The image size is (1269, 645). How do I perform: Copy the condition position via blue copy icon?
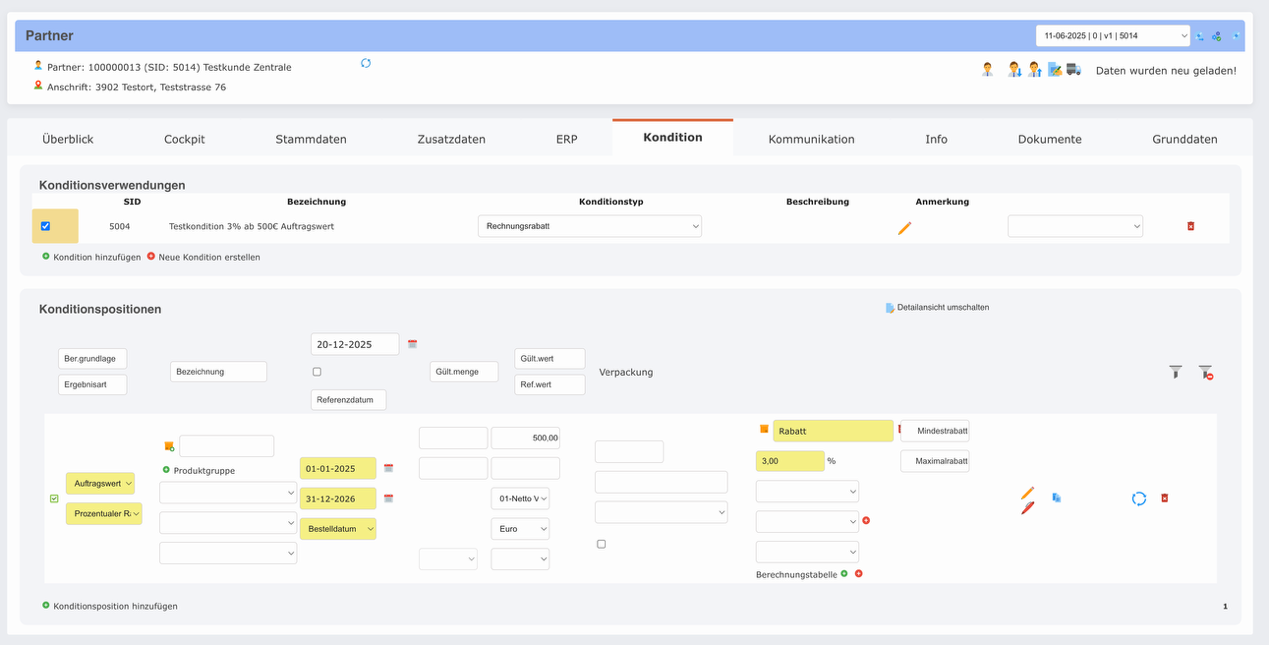click(1056, 497)
